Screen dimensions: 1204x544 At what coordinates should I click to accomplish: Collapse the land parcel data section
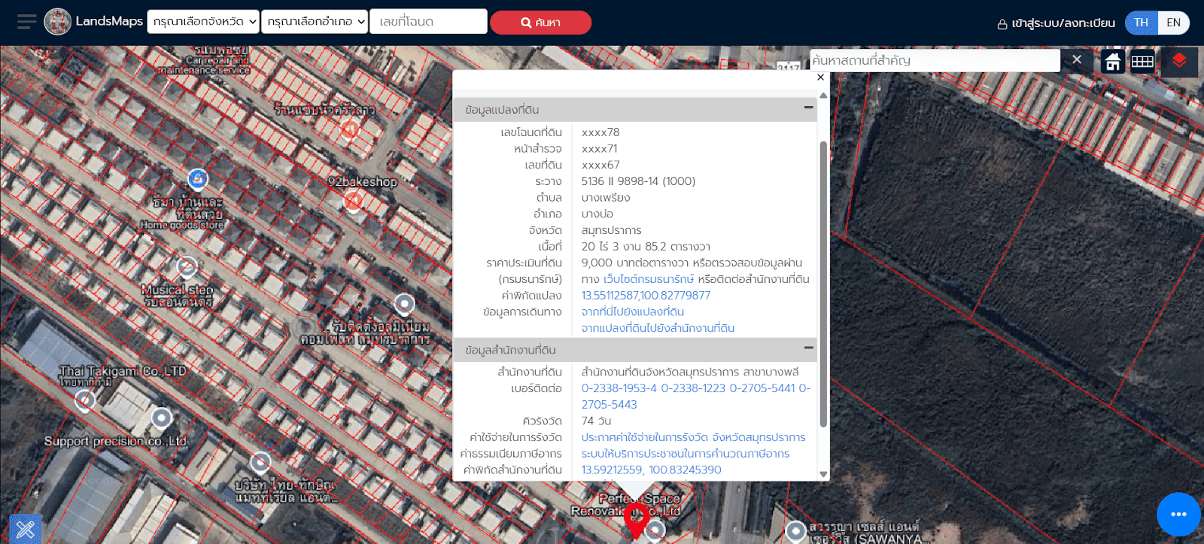pos(808,107)
